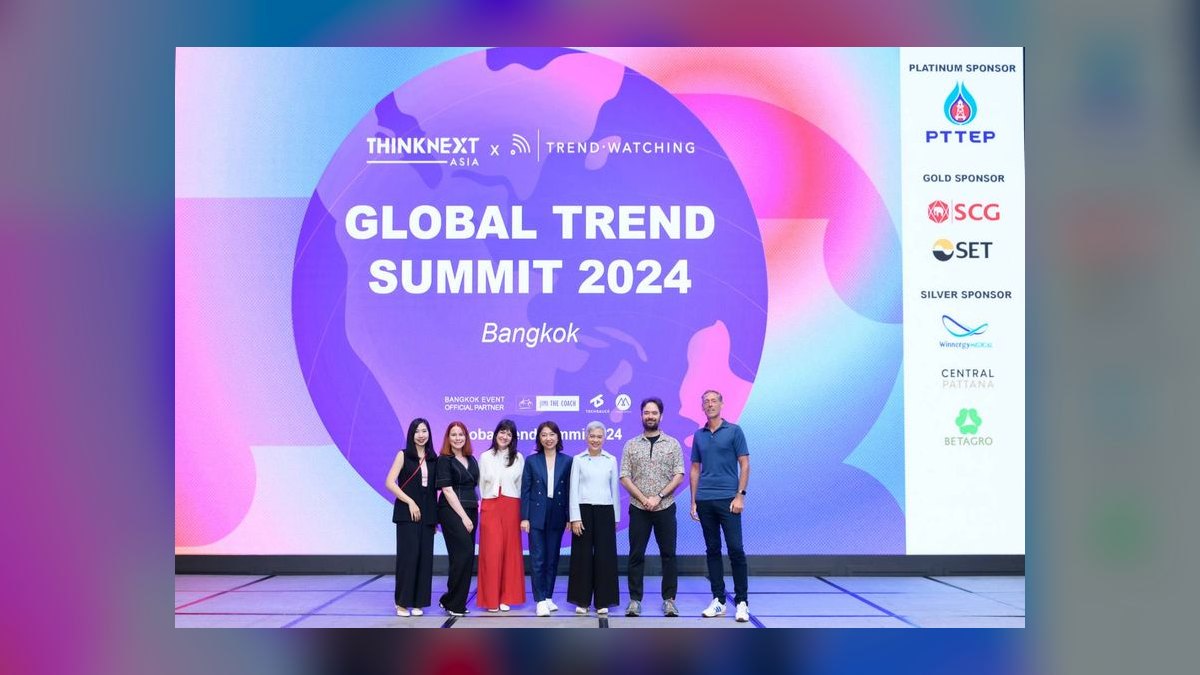1200x675 pixels.
Task: Click the Techsauce partner logo
Action: 596,402
